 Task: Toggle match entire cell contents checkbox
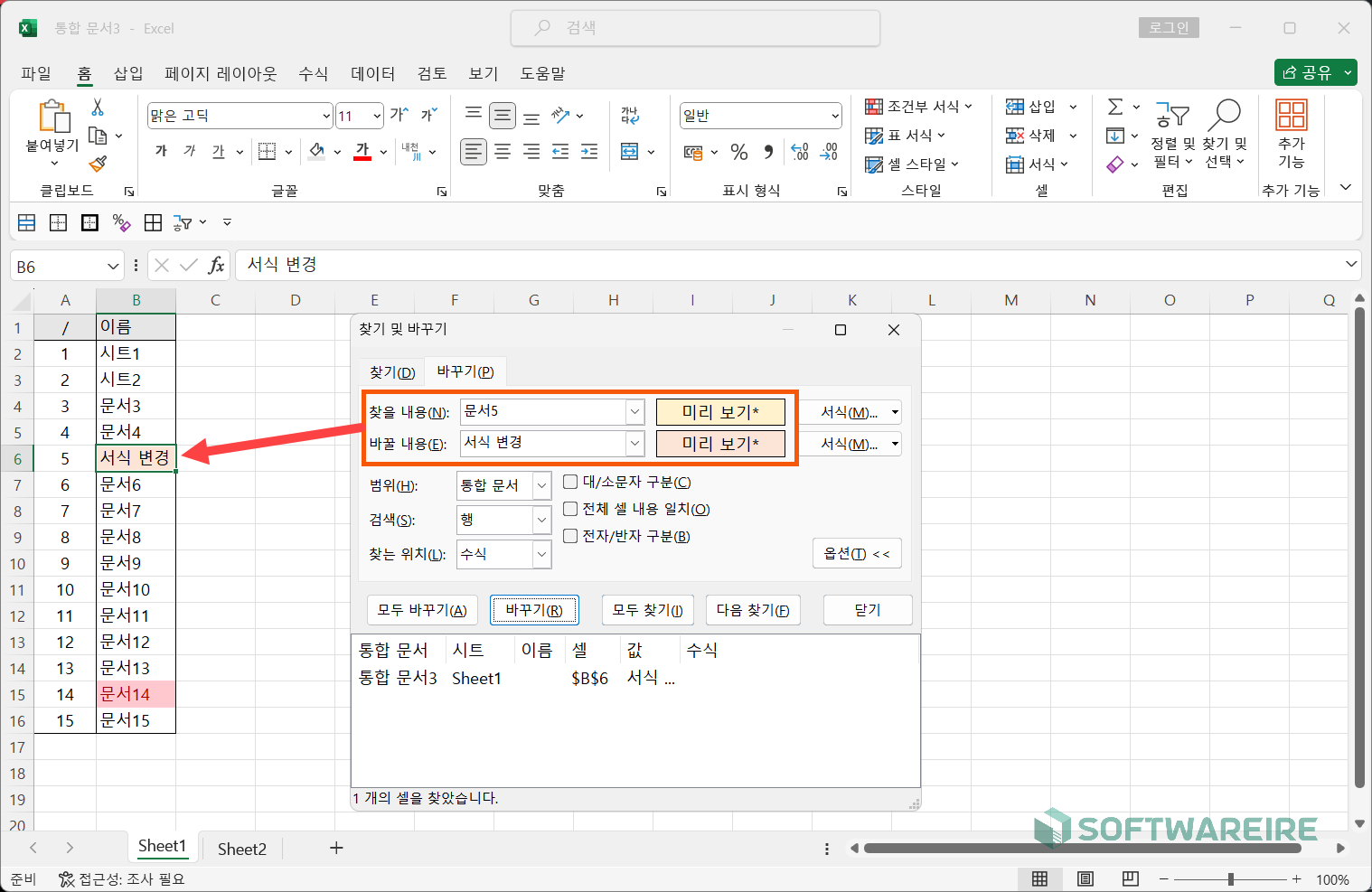(x=570, y=509)
